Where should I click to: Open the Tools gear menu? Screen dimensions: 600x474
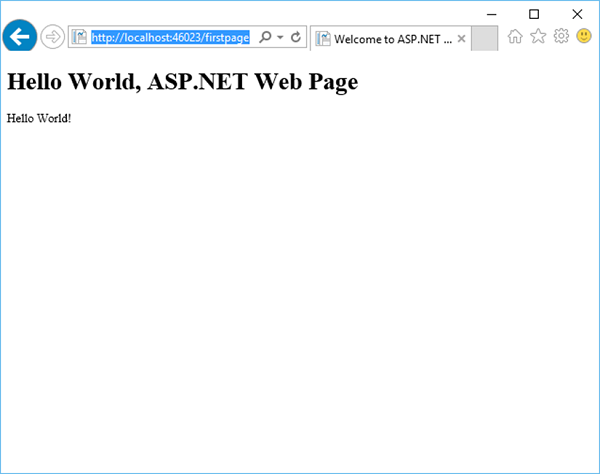[561, 37]
